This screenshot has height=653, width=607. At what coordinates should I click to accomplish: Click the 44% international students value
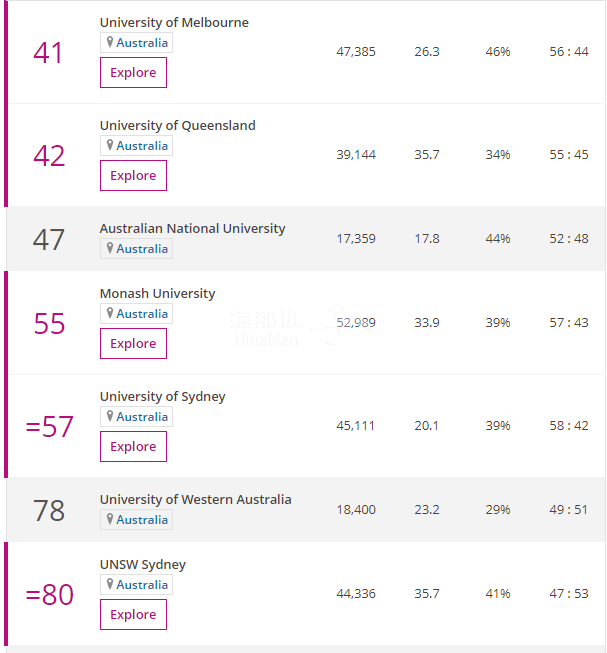click(498, 239)
